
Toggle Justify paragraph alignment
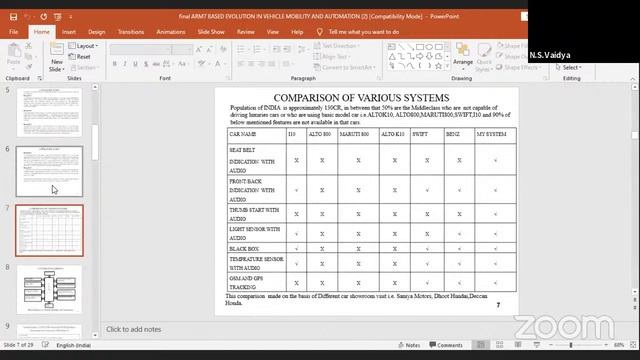click(271, 64)
